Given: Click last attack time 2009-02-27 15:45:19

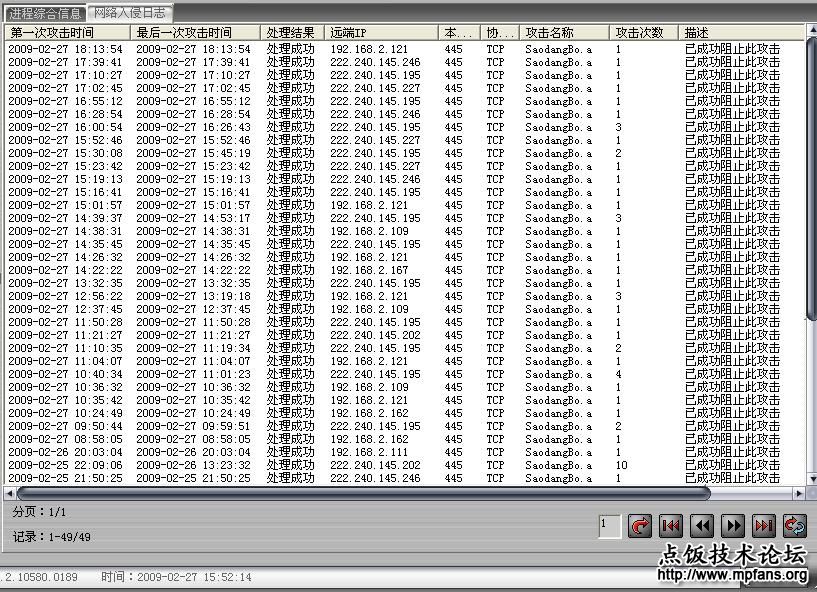Looking at the screenshot, I should point(193,153).
